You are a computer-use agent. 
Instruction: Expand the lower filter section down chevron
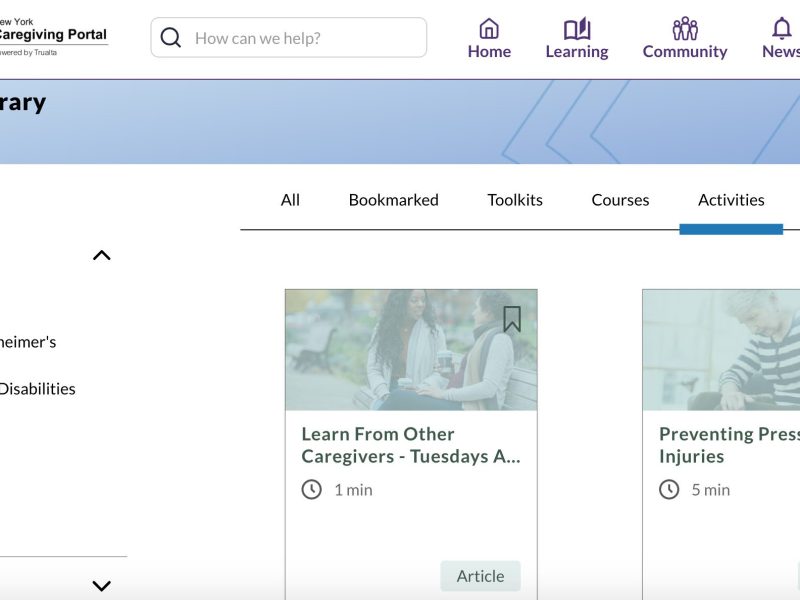101,586
